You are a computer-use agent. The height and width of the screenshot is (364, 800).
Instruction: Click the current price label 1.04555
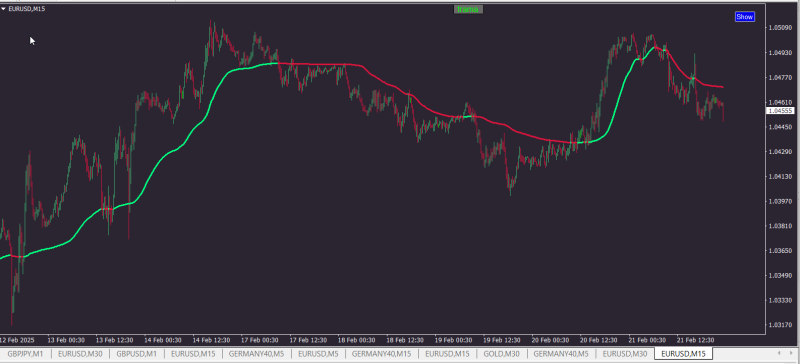click(x=780, y=111)
